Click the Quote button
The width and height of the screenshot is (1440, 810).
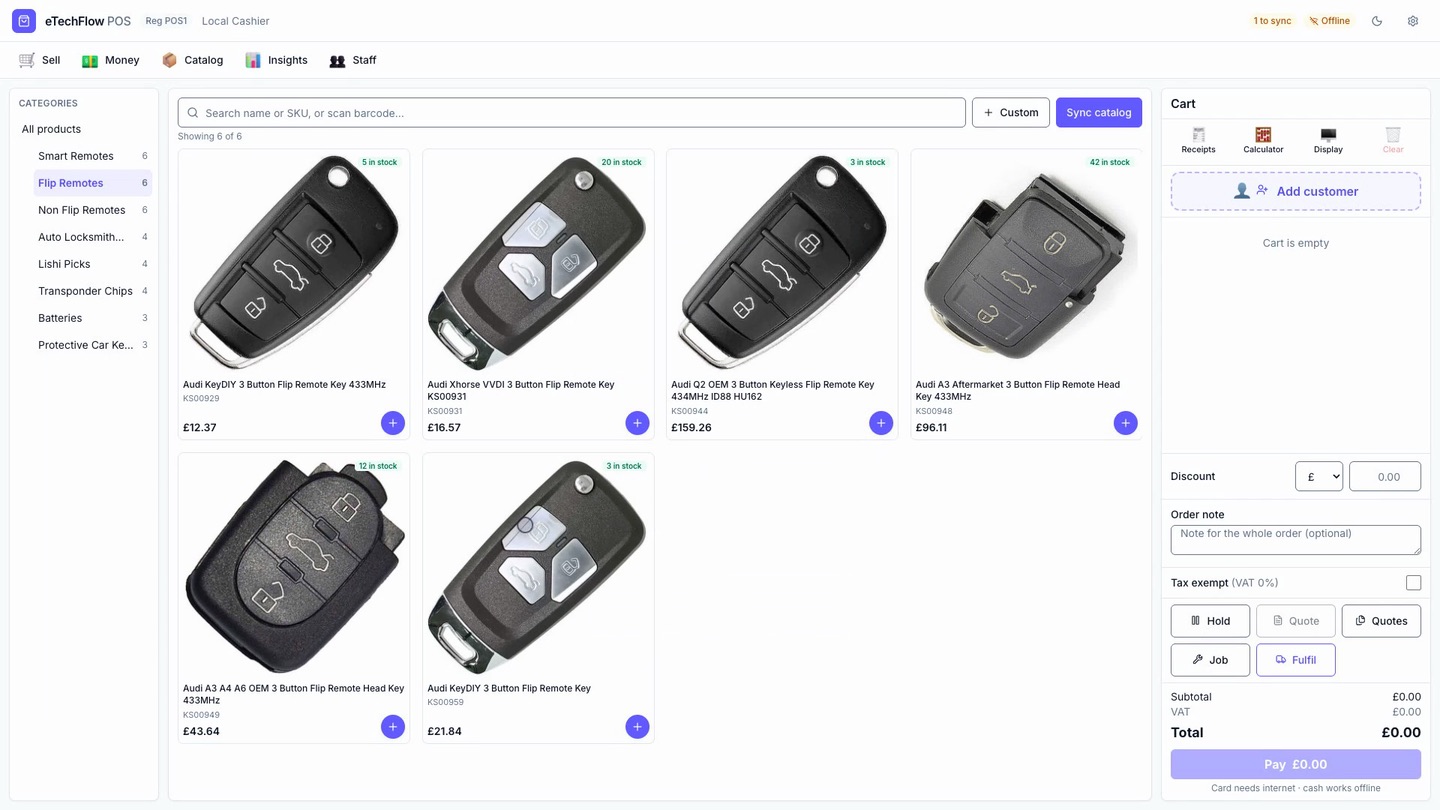[x=1296, y=621]
